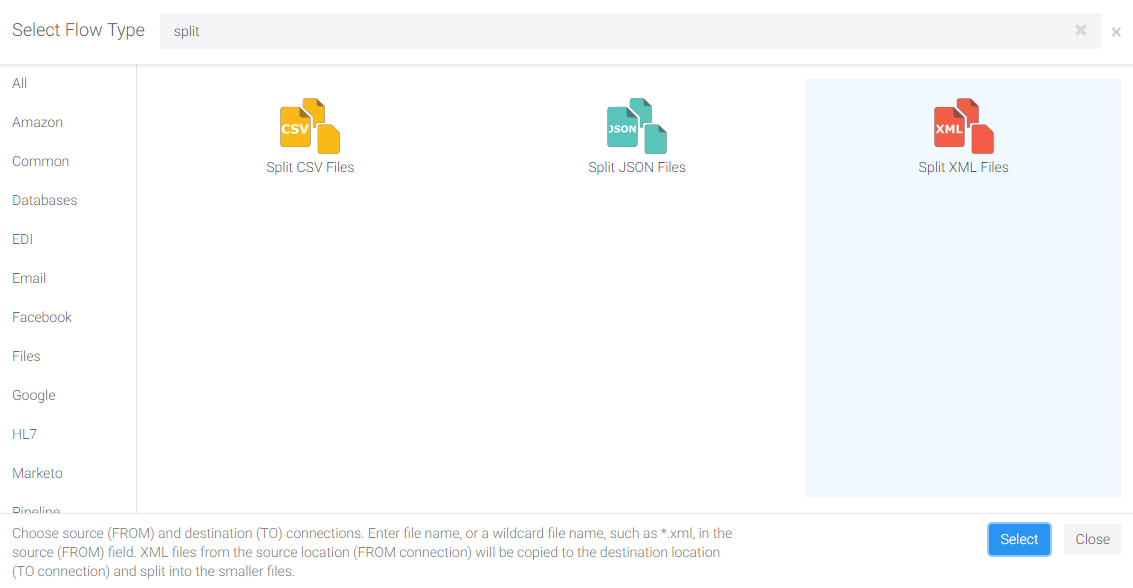Open the Common category
The width and height of the screenshot is (1133, 588).
[40, 161]
